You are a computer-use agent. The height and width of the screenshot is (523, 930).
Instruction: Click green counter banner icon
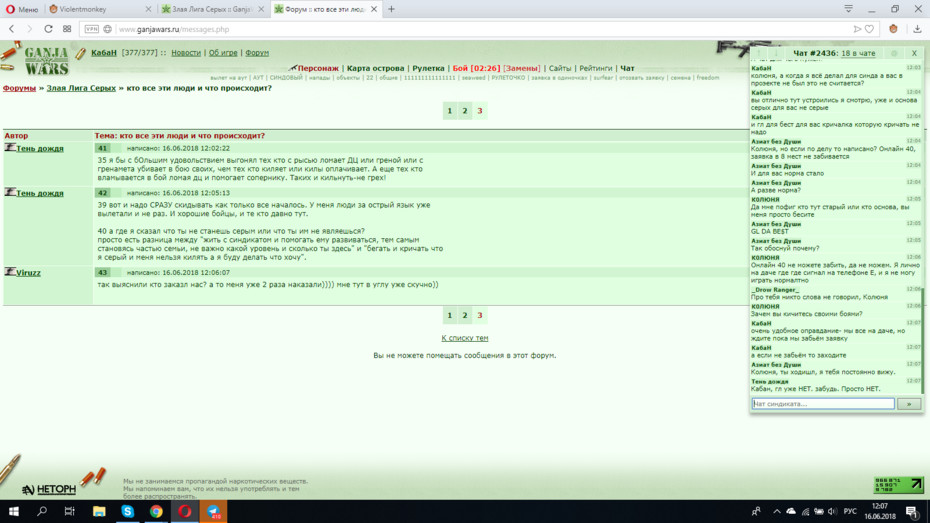coord(899,485)
